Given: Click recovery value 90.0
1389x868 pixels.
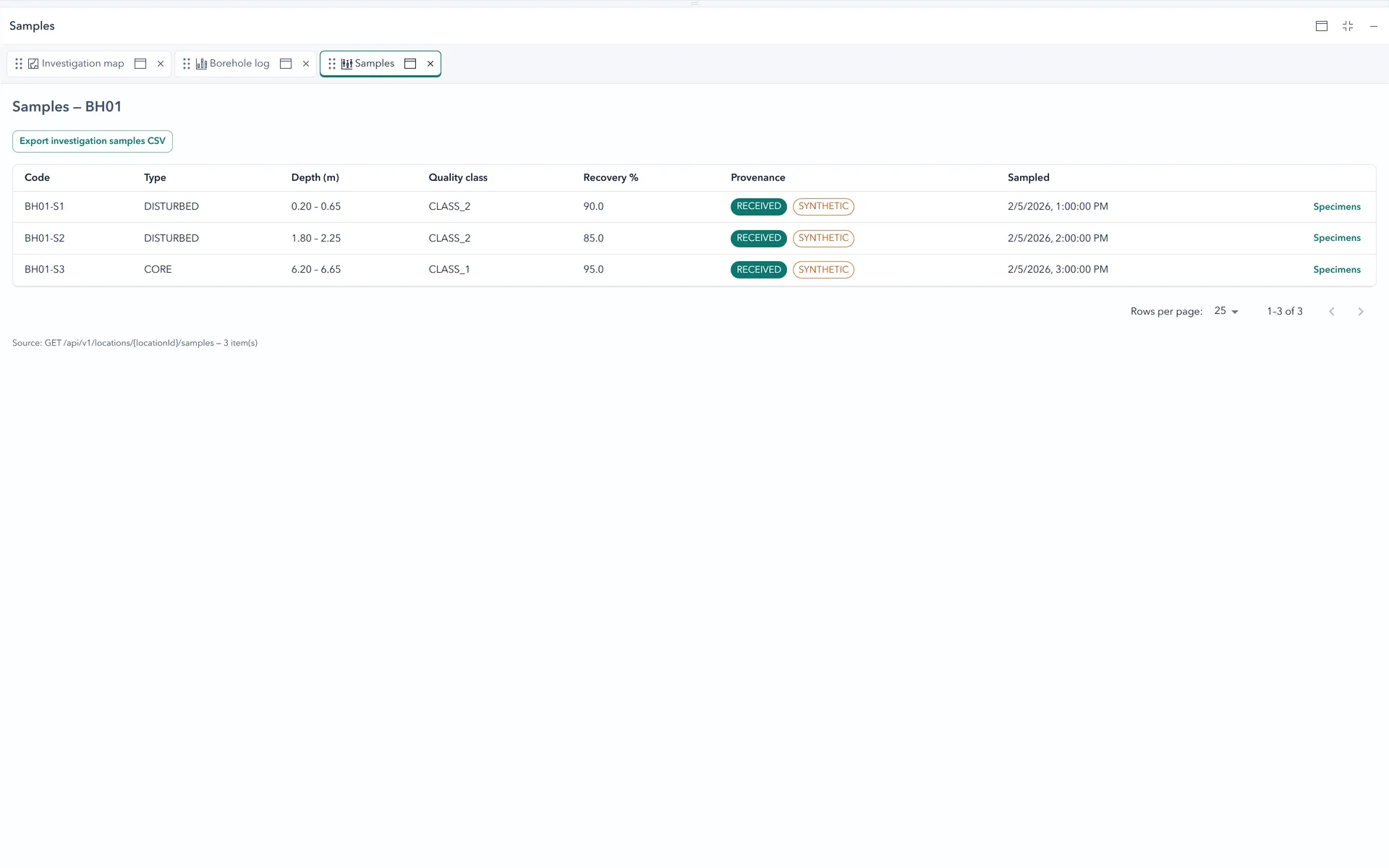Looking at the screenshot, I should coord(593,207).
